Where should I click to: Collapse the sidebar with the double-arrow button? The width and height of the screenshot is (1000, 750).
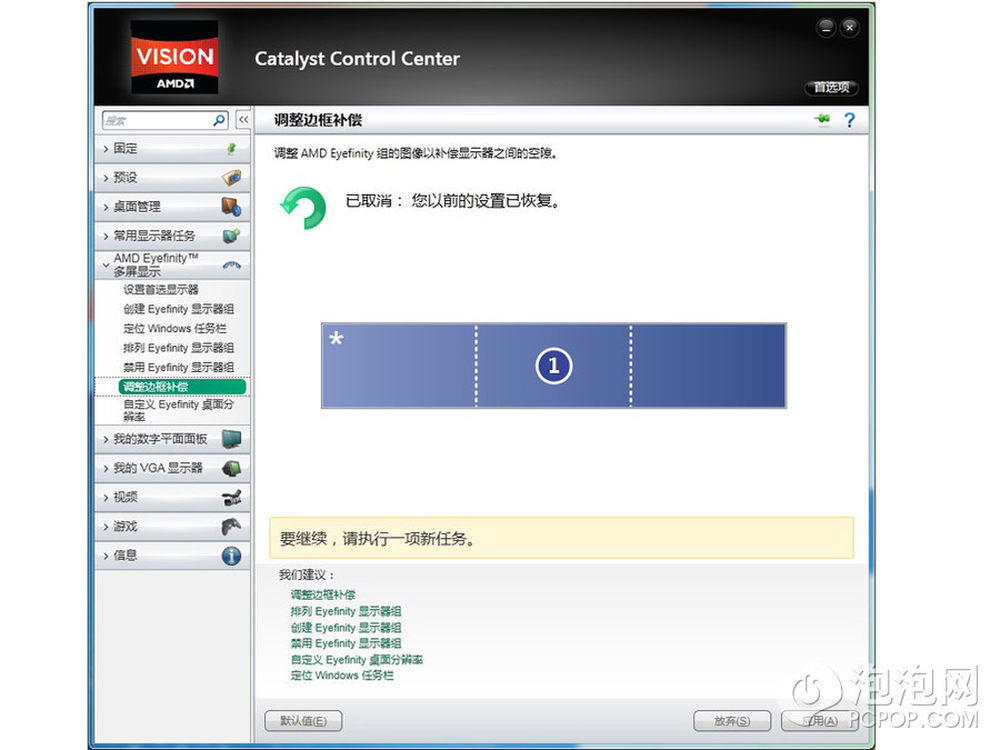[x=244, y=120]
